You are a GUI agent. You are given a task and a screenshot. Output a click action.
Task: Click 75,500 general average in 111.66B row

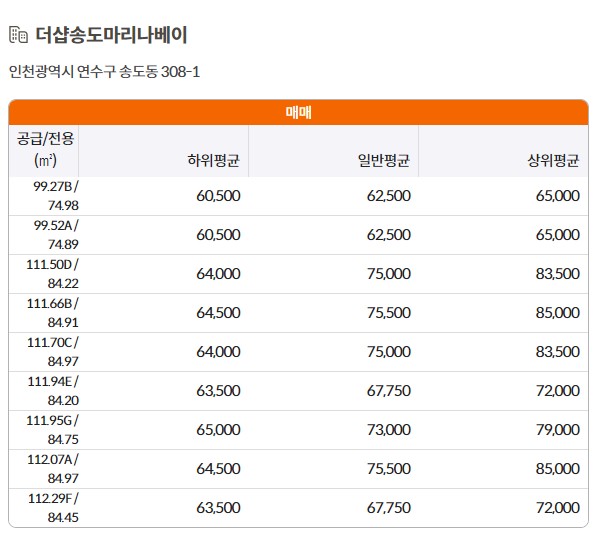coord(389,313)
